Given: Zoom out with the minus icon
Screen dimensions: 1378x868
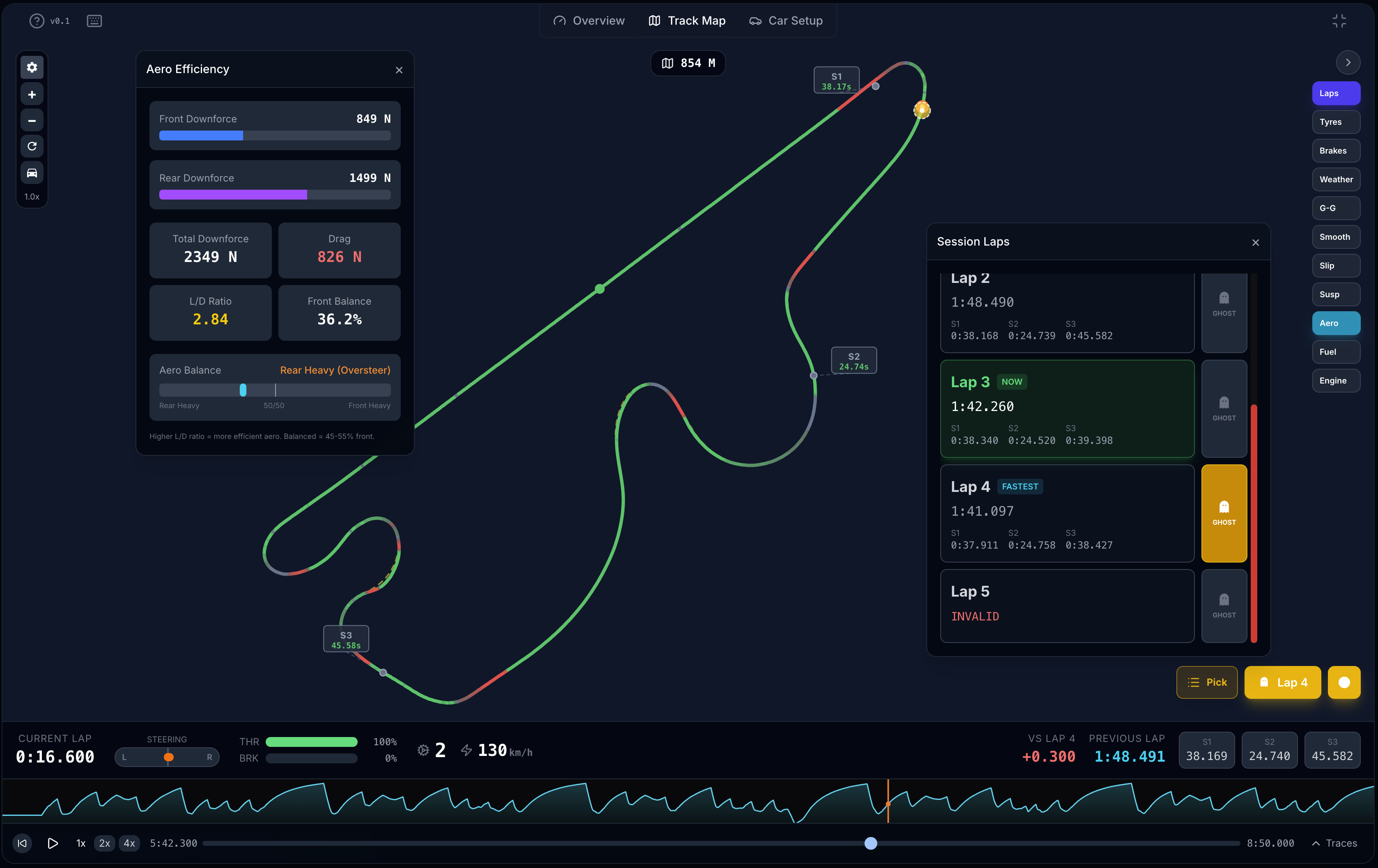Looking at the screenshot, I should point(32,121).
